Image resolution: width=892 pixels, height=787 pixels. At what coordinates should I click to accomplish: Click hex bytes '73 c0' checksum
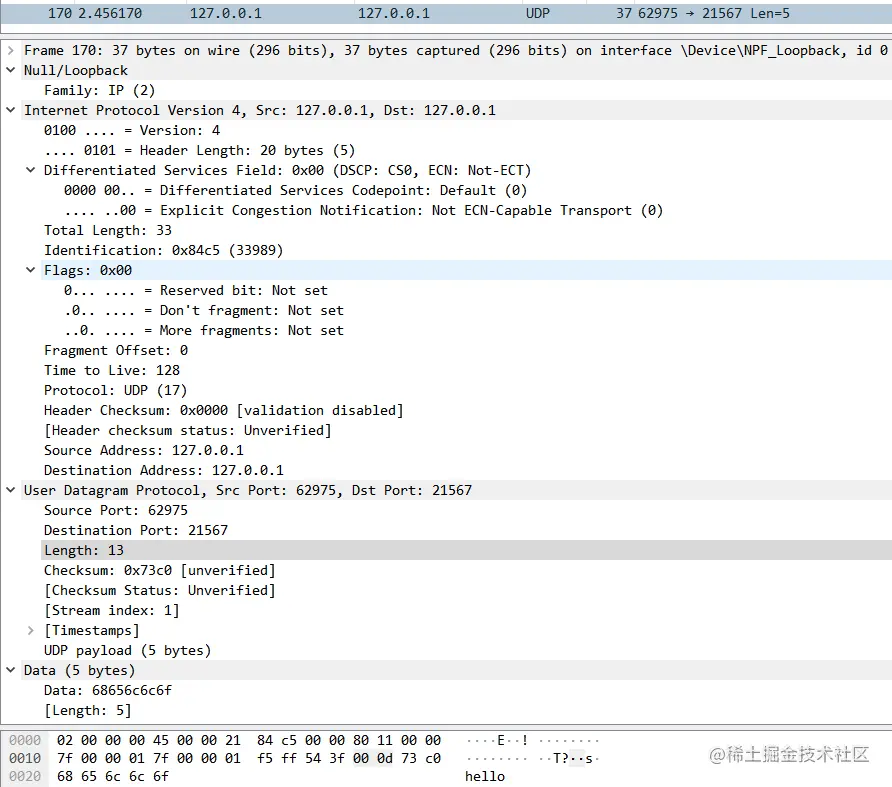[421, 759]
